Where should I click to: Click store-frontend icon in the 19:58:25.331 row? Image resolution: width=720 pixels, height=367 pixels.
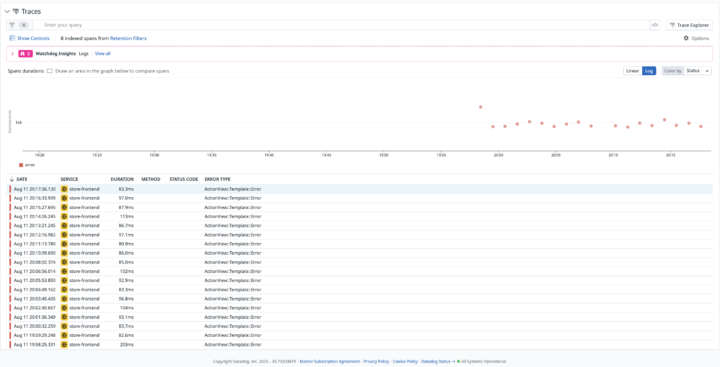click(64, 344)
